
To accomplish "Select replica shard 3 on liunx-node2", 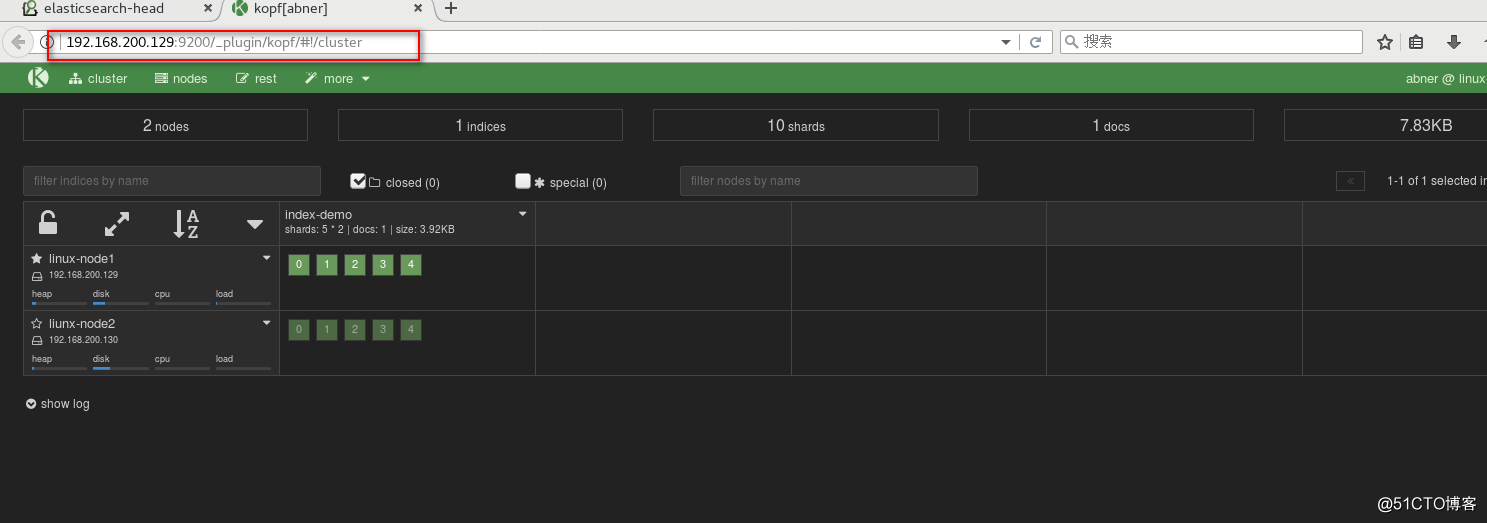I will click(x=383, y=330).
